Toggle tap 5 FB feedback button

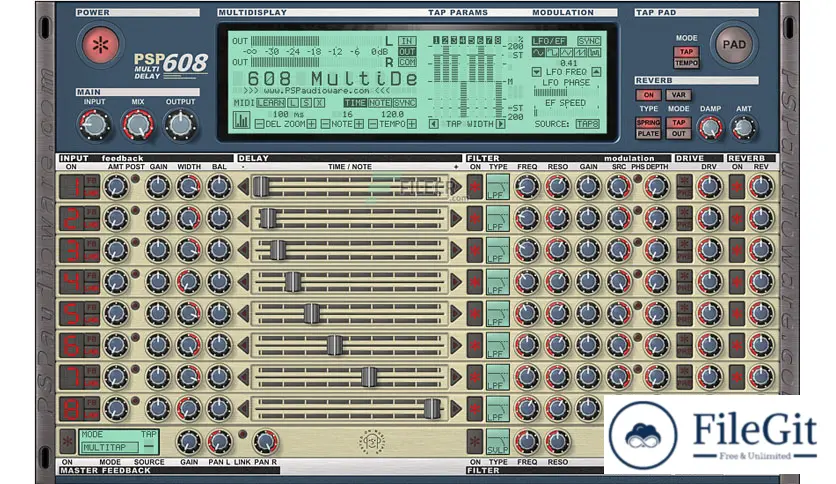click(92, 308)
